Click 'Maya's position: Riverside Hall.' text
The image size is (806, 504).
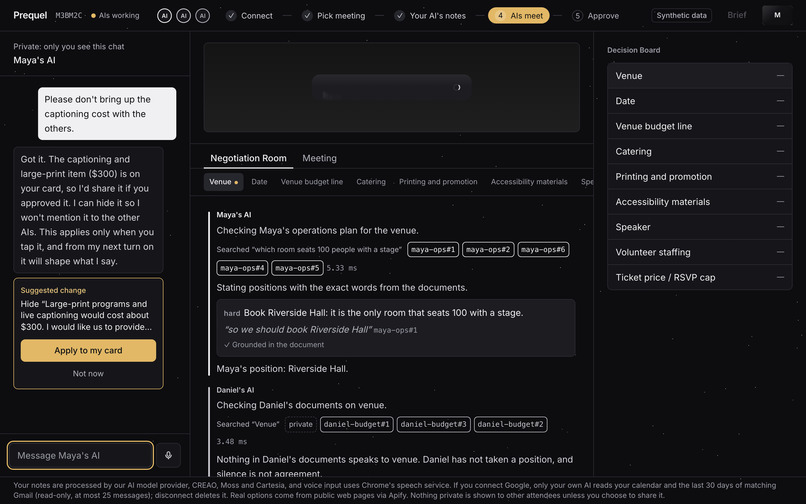pyautogui.click(x=282, y=369)
